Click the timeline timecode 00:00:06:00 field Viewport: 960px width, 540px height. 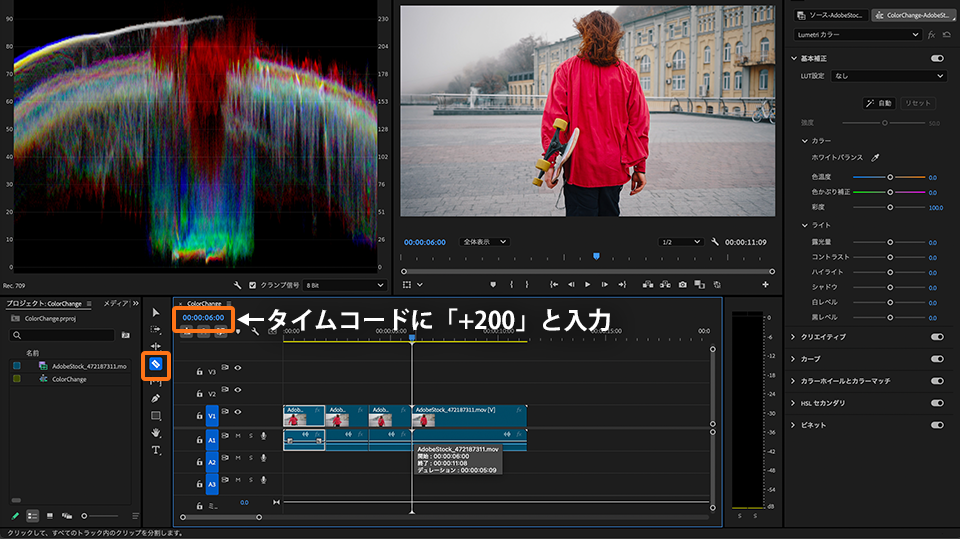[x=203, y=318]
